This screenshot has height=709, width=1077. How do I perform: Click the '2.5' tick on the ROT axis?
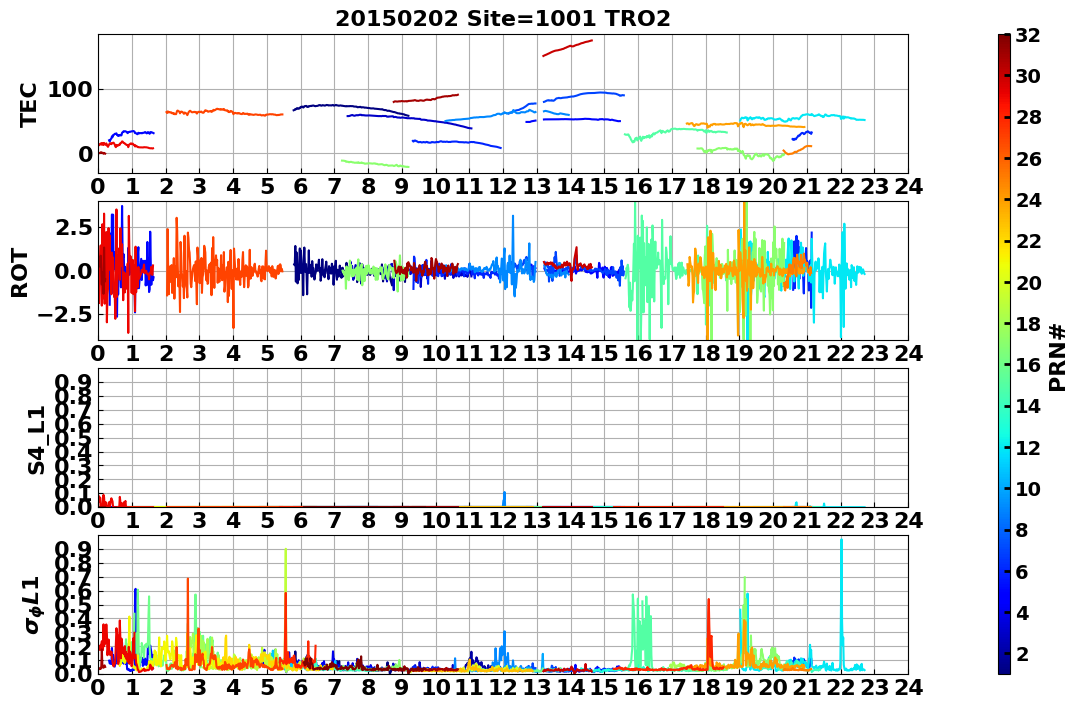(x=75, y=227)
